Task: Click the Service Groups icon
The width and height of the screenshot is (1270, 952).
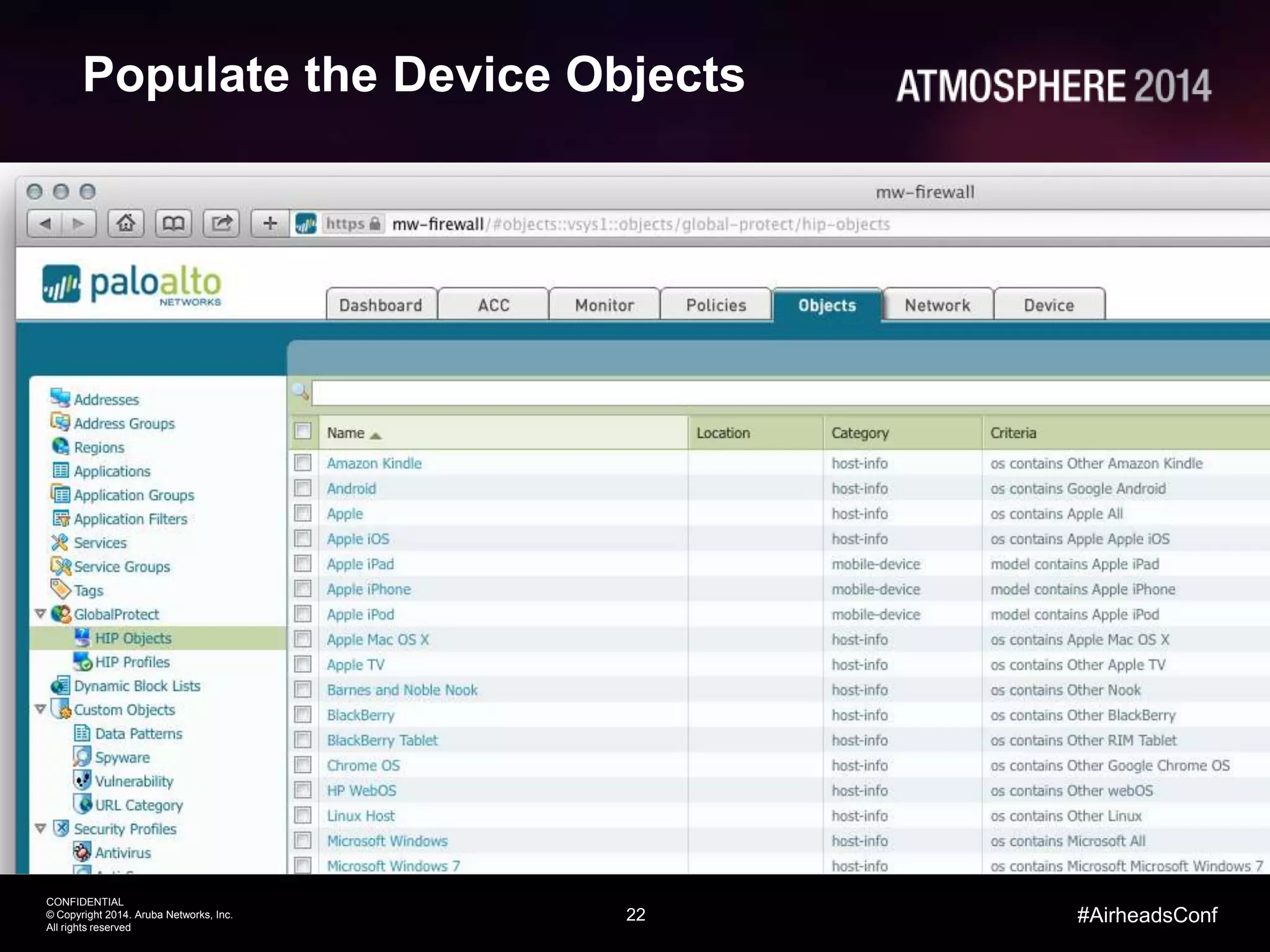Action: pyautogui.click(x=60, y=566)
